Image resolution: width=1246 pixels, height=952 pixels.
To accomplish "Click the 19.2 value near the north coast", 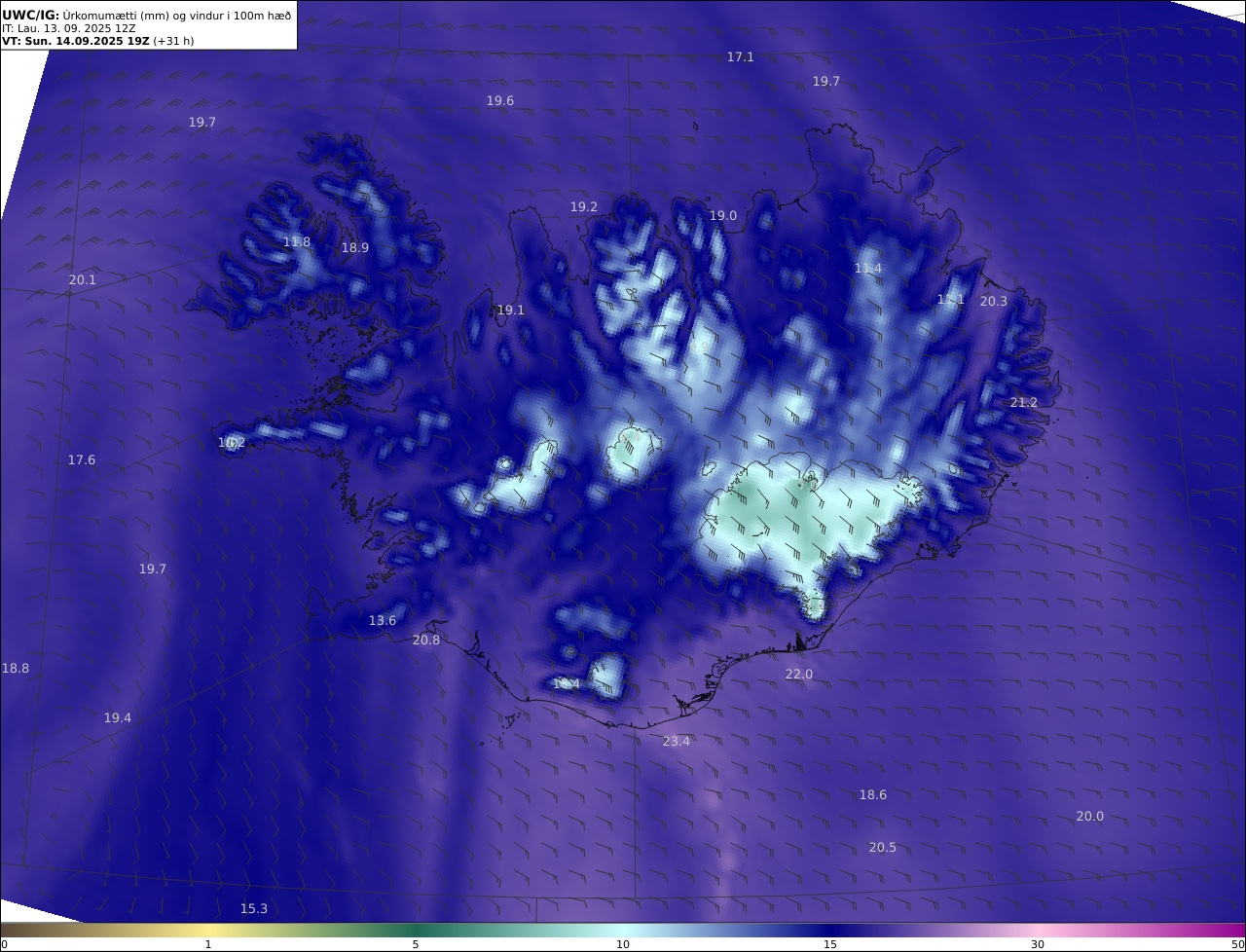I will click(584, 207).
